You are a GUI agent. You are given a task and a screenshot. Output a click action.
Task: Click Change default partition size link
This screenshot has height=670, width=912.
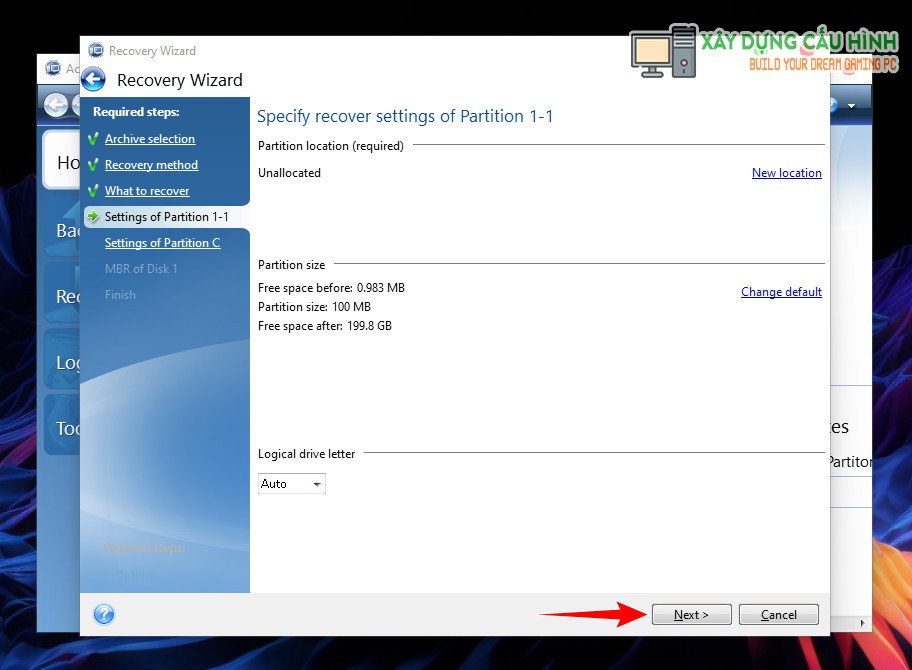(781, 292)
